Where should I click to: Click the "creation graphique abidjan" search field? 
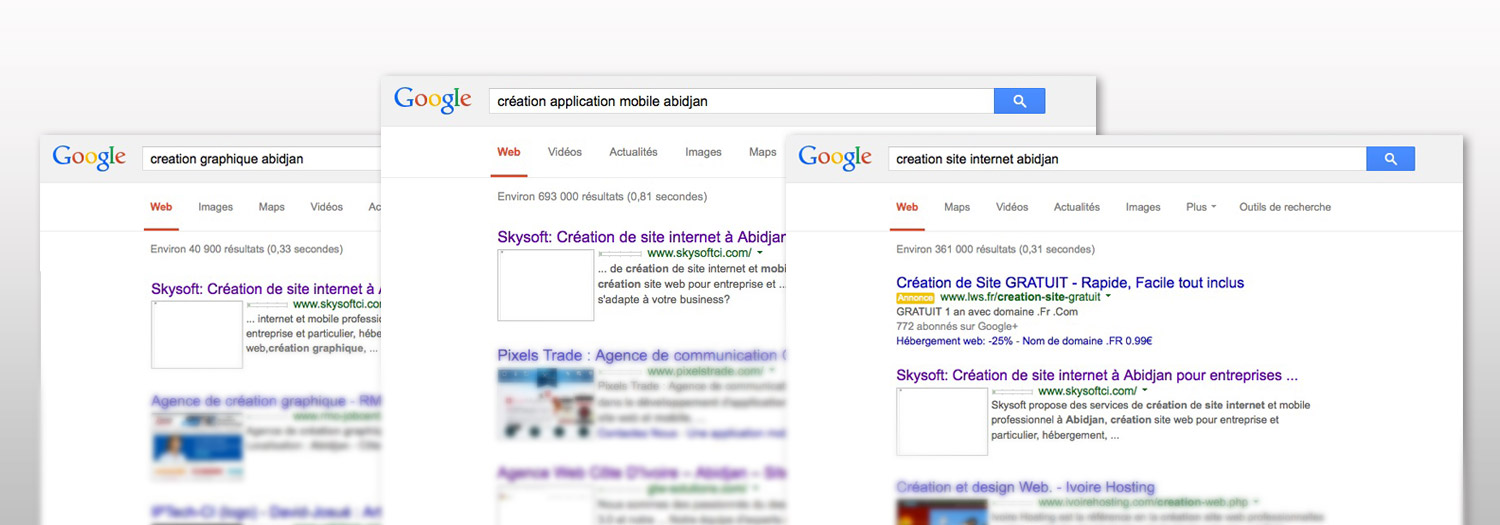[262, 158]
